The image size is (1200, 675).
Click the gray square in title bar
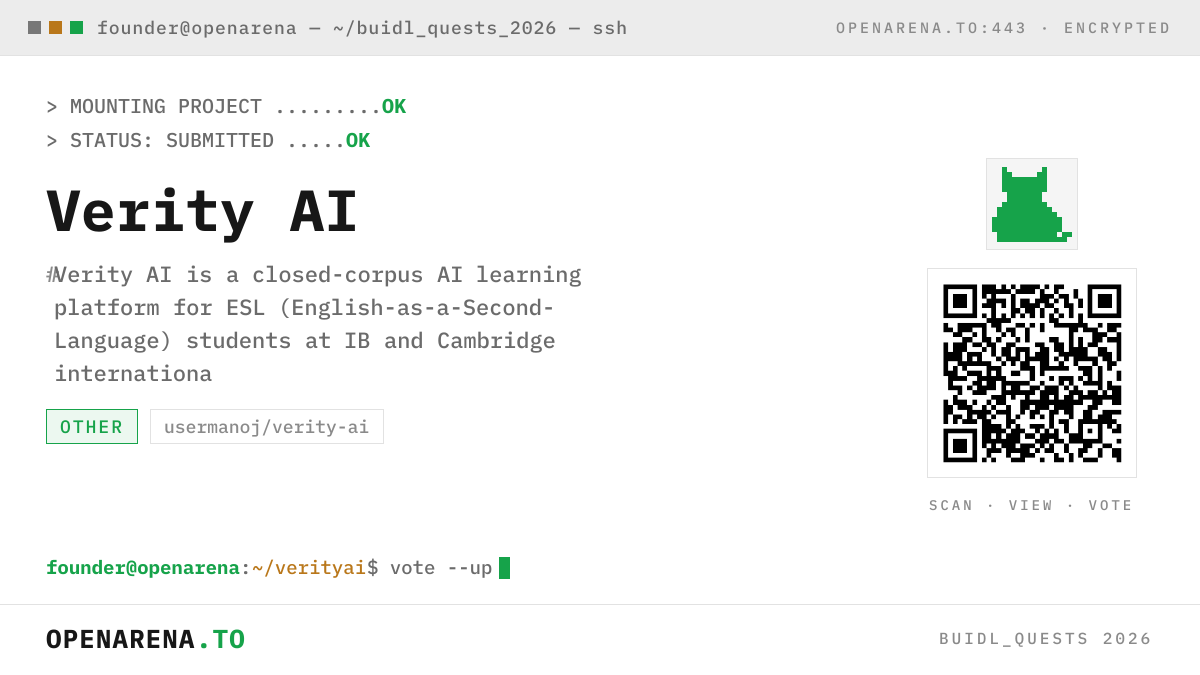(34, 28)
